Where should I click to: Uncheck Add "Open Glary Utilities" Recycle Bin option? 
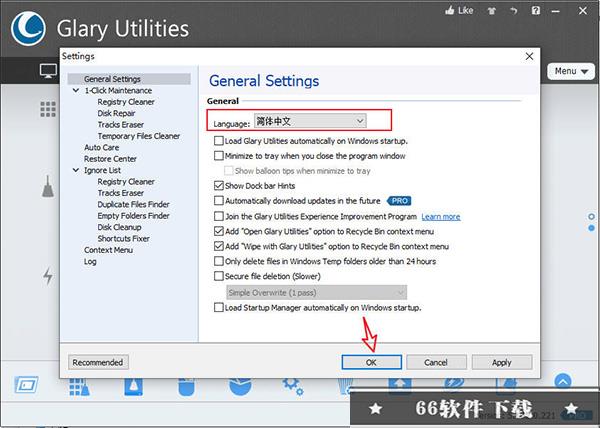click(x=218, y=231)
